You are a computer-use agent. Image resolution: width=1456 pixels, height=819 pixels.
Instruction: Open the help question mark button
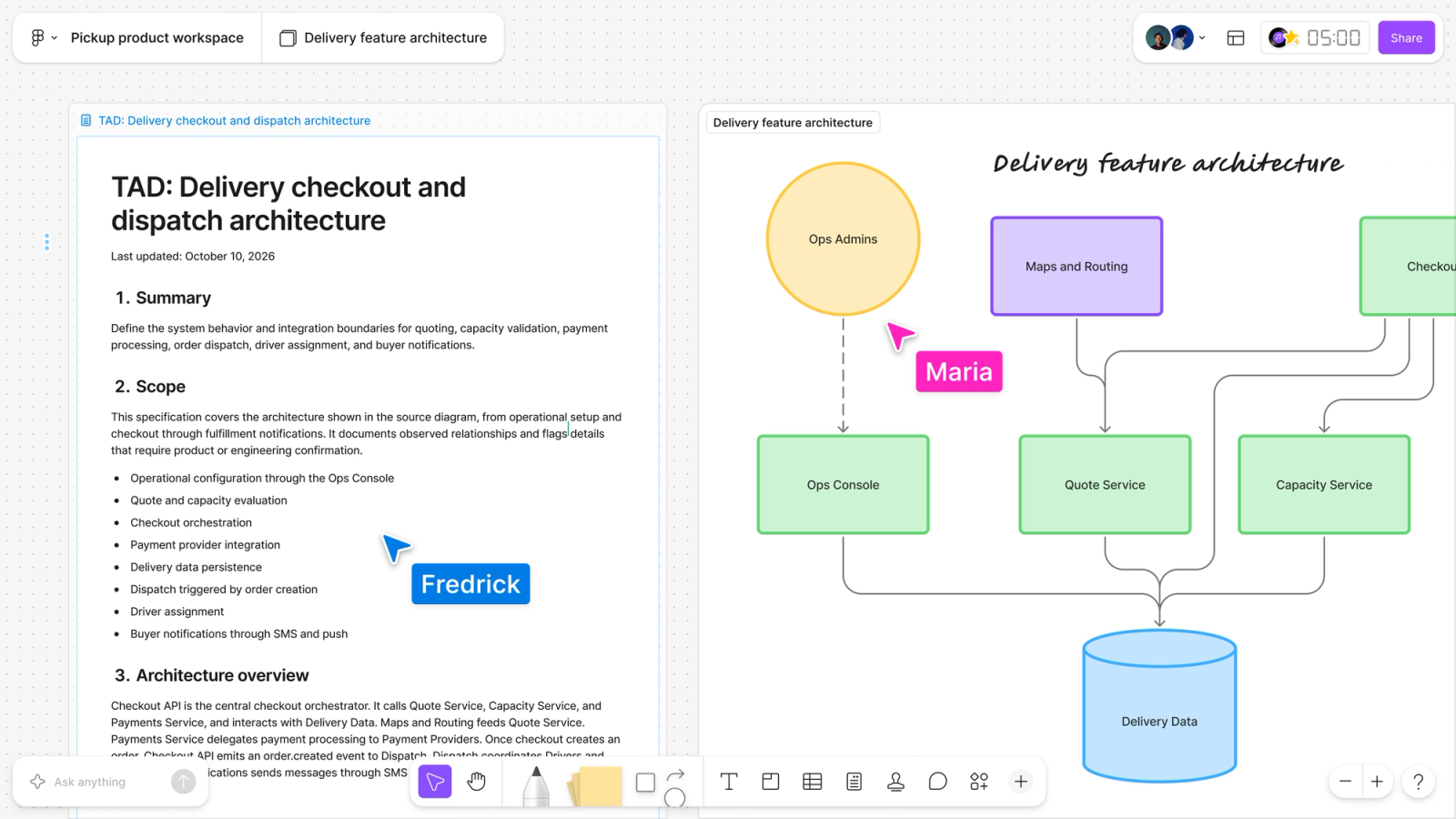point(1418,782)
